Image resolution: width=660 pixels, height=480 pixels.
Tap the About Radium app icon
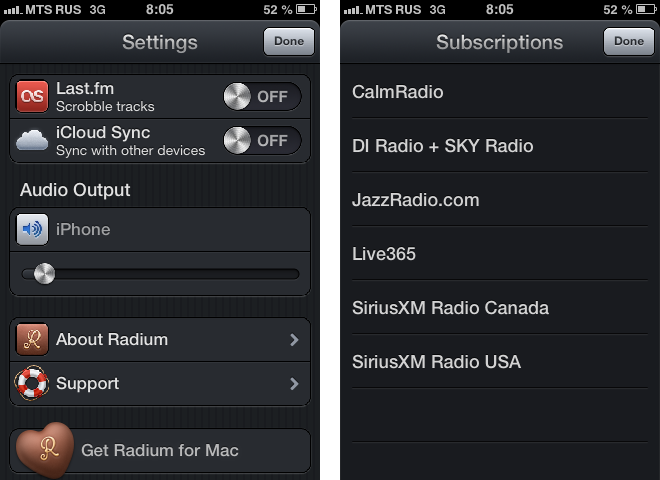tap(33, 340)
